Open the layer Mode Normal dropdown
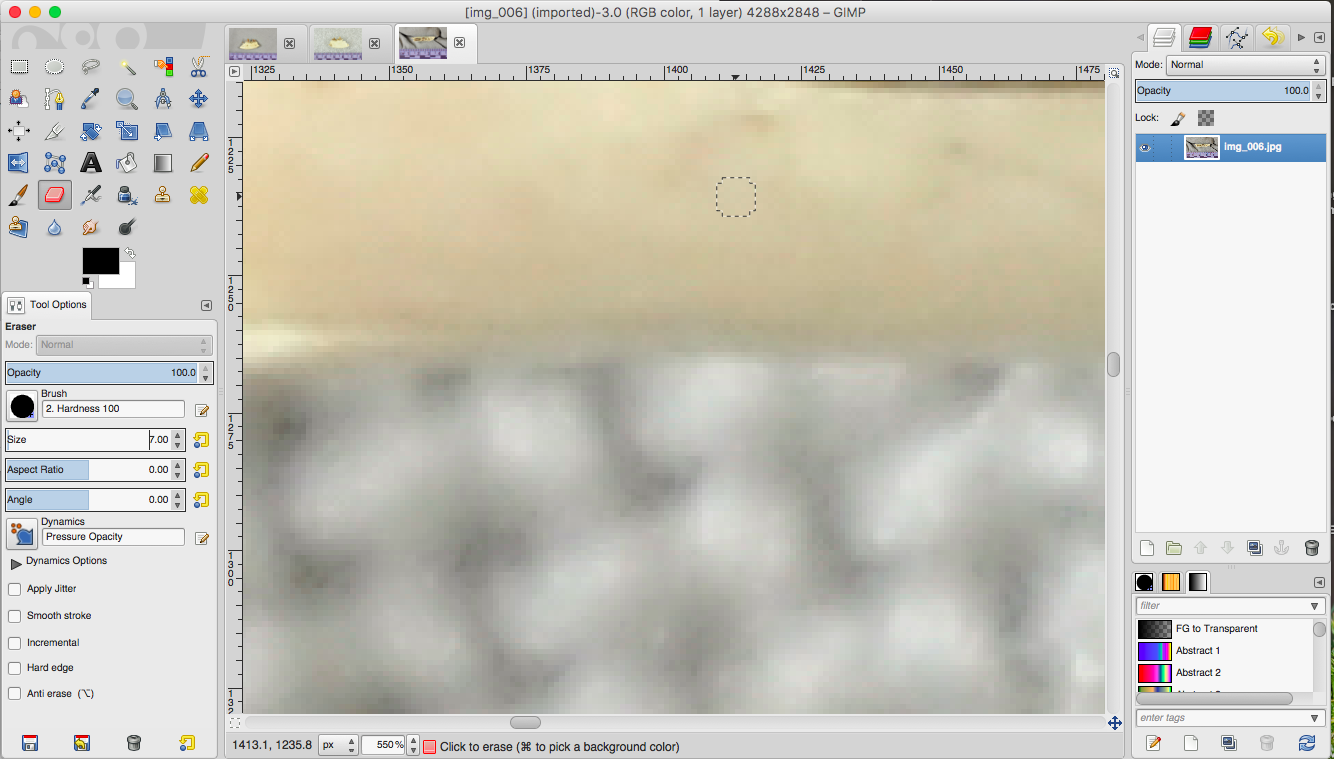 (x=1245, y=65)
